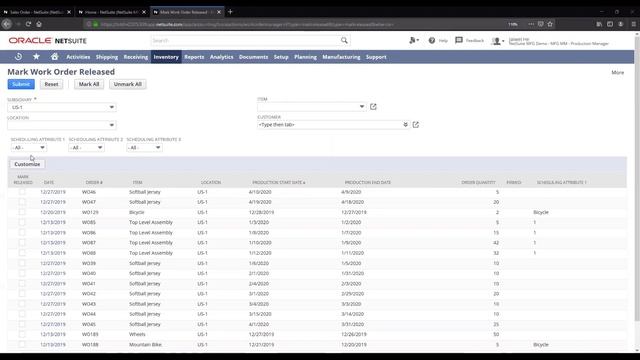640x360 pixels.
Task: Check Mark Released for WO46
Action: pyautogui.click(x=22, y=192)
